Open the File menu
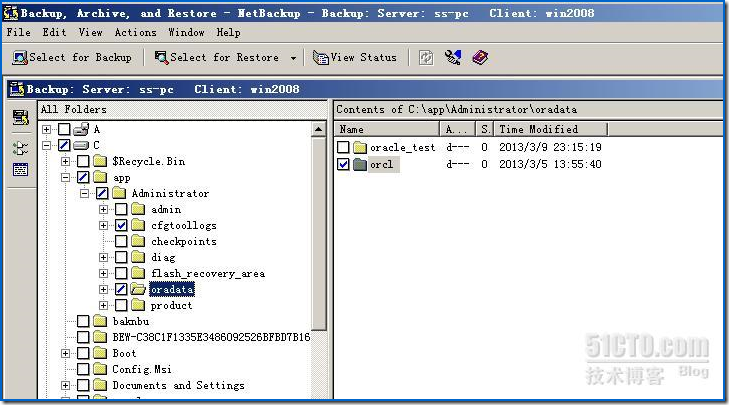 pyautogui.click(x=19, y=33)
